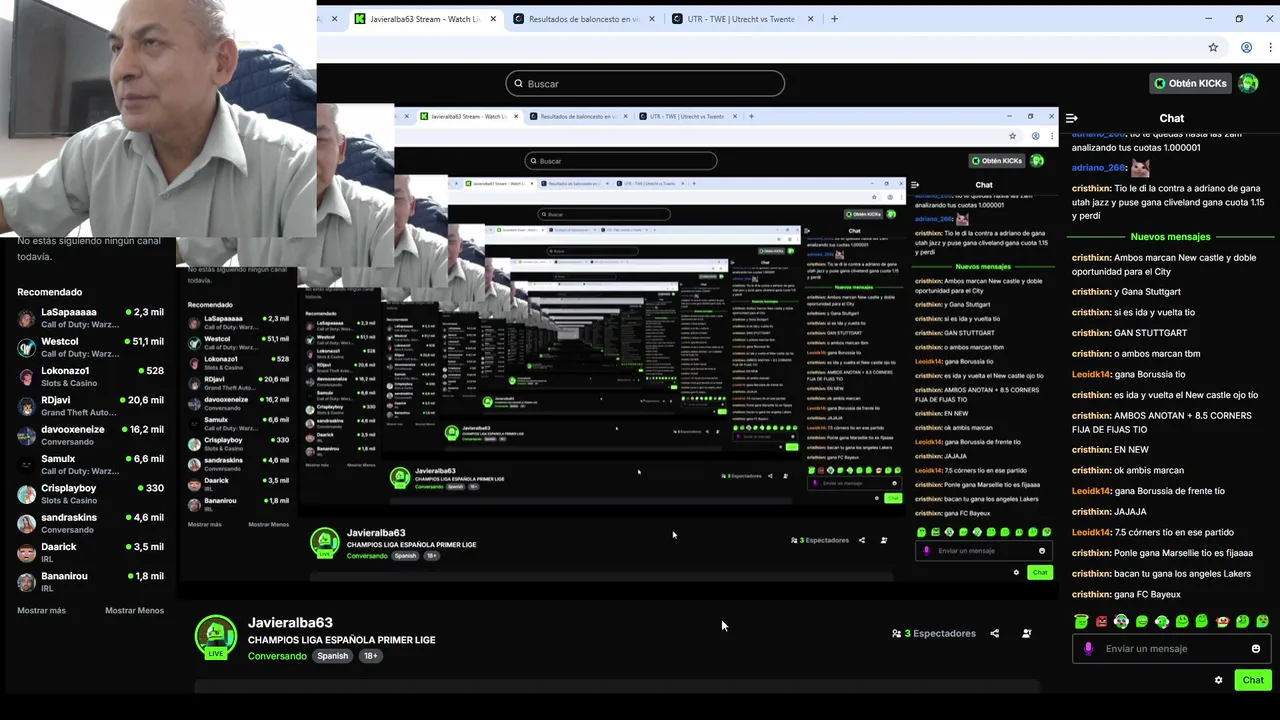Open Crisplayboy Slots & Casino channel
This screenshot has width=1280, height=720.
[x=90, y=494]
